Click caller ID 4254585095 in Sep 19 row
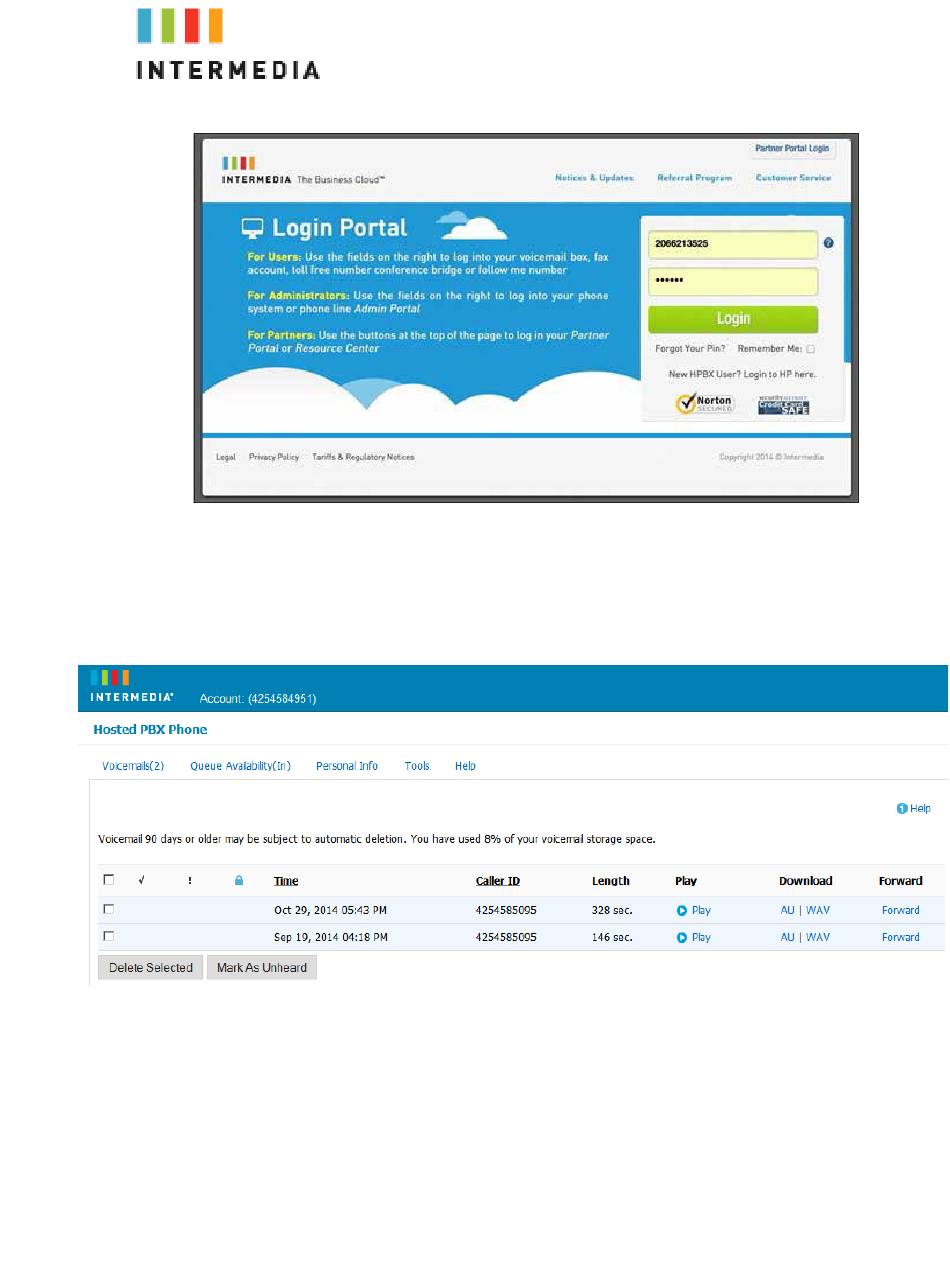Image resolution: width=950 pixels, height=1276 pixels. [506, 938]
